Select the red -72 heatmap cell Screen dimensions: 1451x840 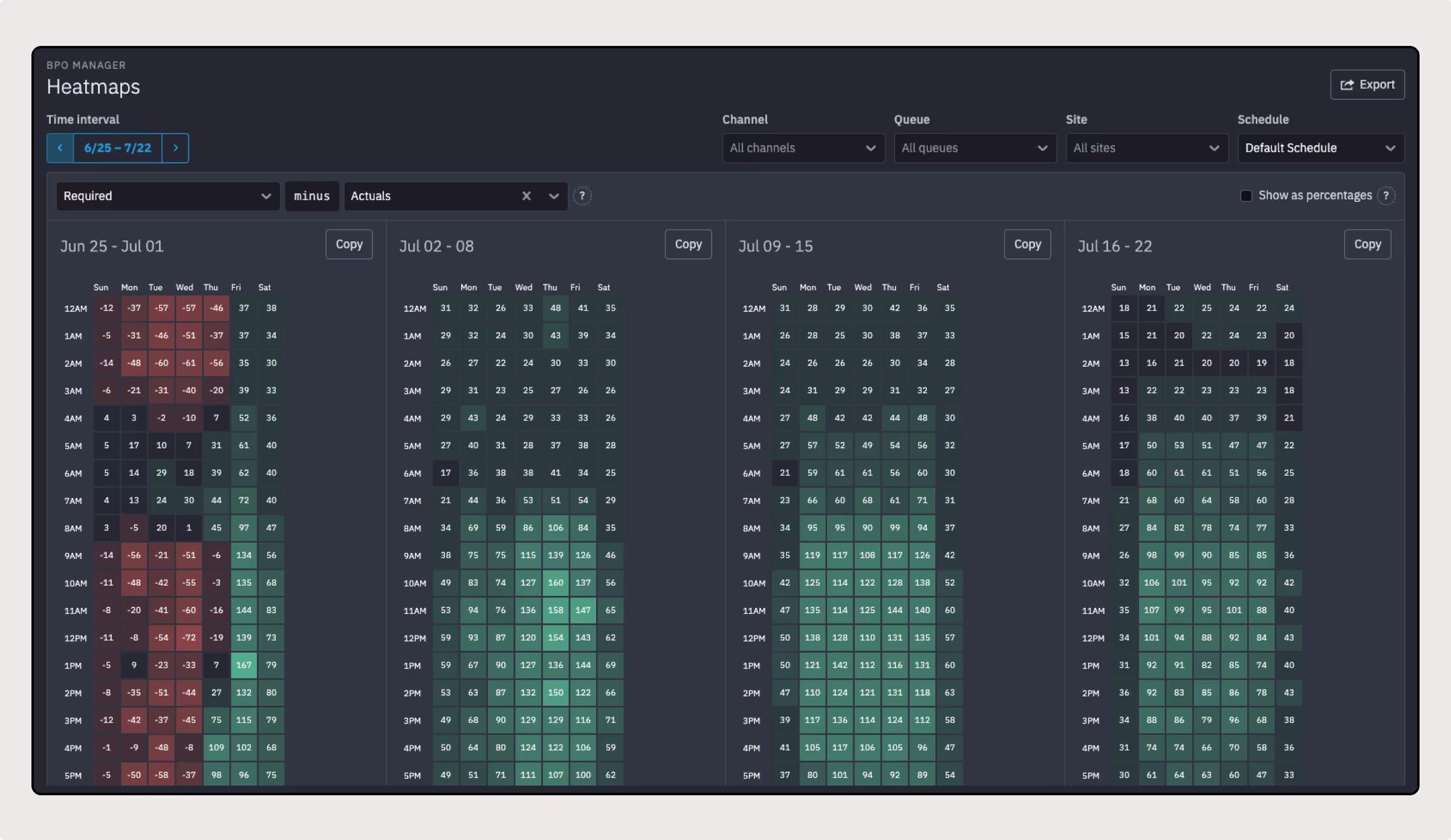(189, 638)
